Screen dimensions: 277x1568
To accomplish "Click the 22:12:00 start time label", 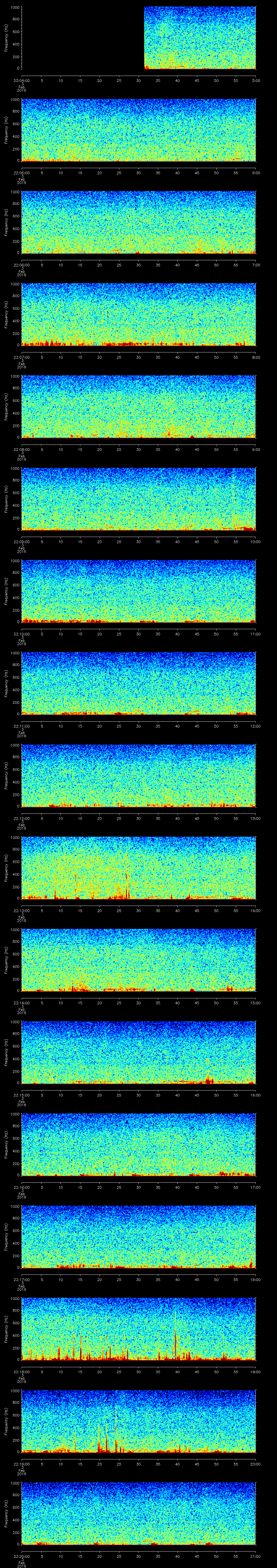I will (21, 818).
